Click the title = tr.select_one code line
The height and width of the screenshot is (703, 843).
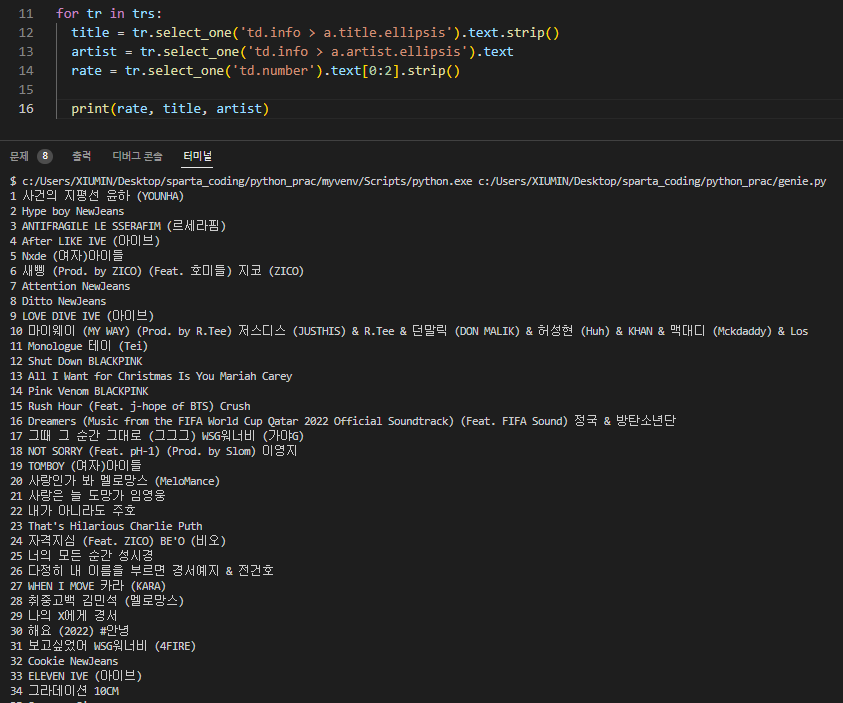point(315,33)
